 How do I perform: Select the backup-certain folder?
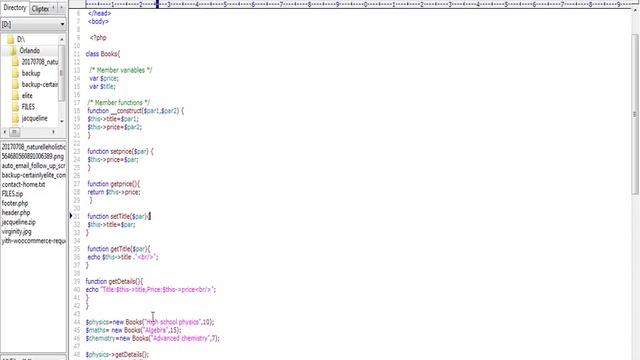click(40, 84)
